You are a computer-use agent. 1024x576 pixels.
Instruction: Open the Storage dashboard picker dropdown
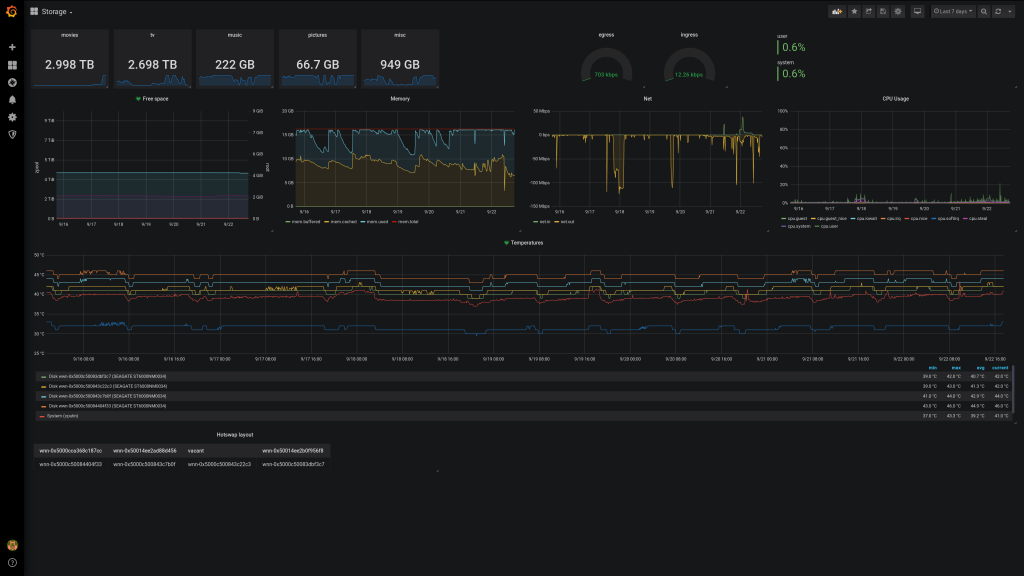[x=57, y=12]
